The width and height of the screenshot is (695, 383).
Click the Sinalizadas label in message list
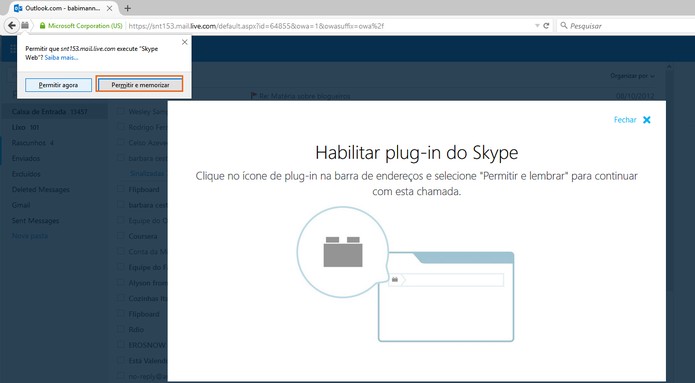pos(147,173)
